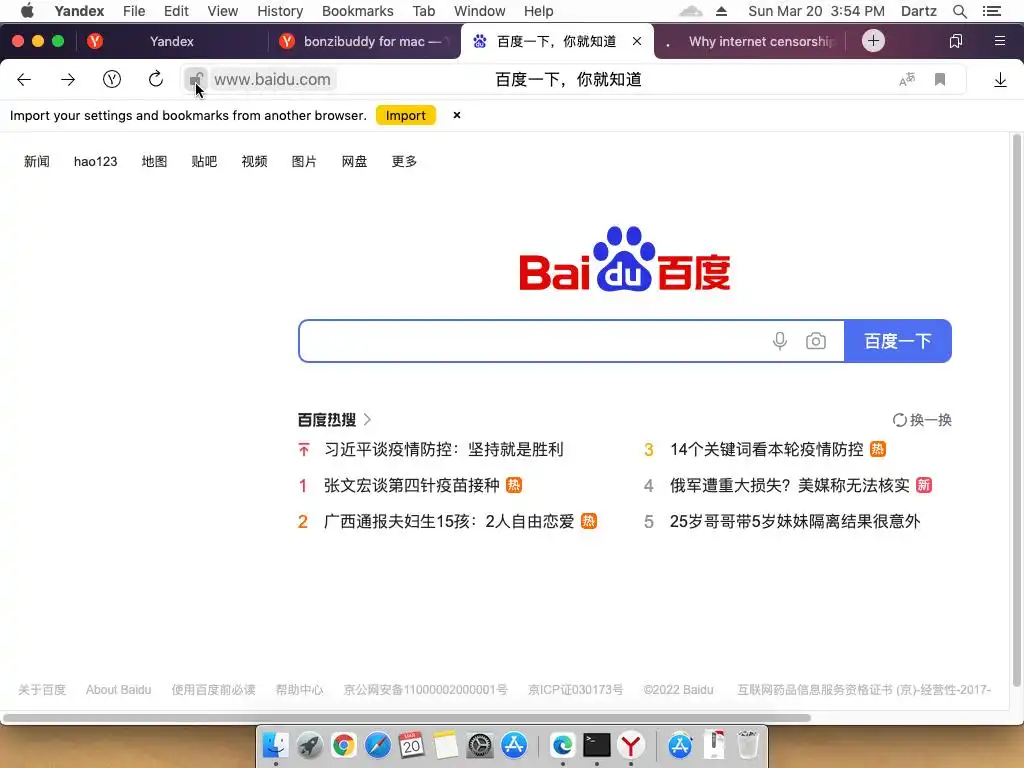Click the horizontal scrollbar at the bottom

[x=406, y=718]
